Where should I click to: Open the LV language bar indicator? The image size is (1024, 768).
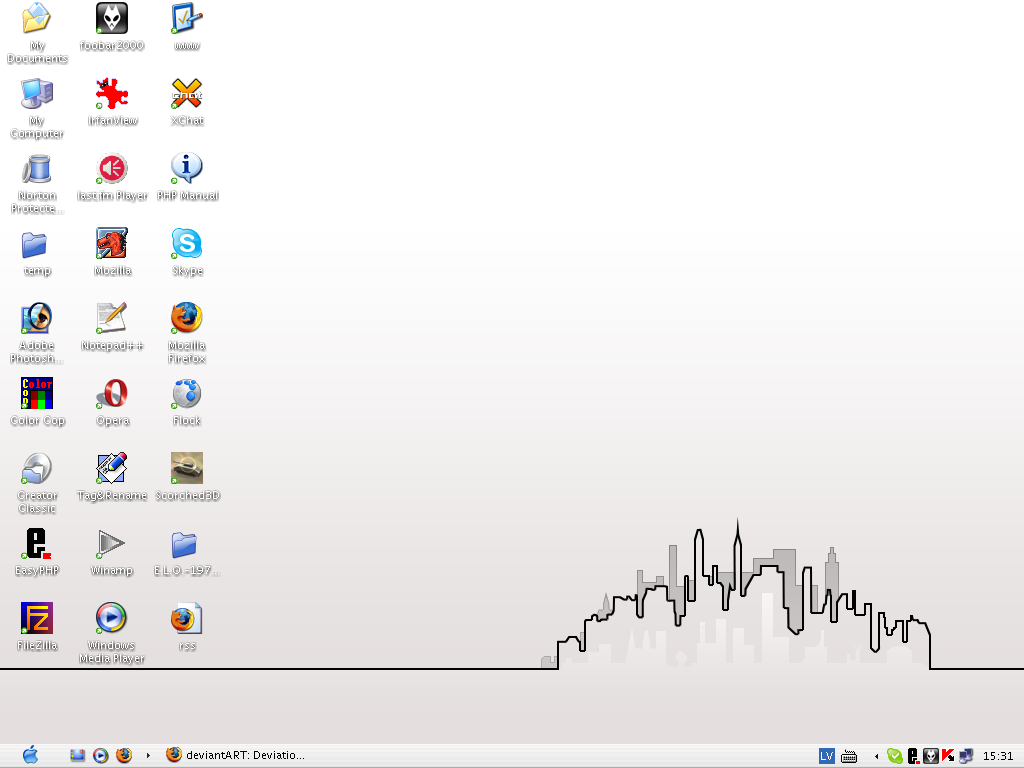point(826,756)
